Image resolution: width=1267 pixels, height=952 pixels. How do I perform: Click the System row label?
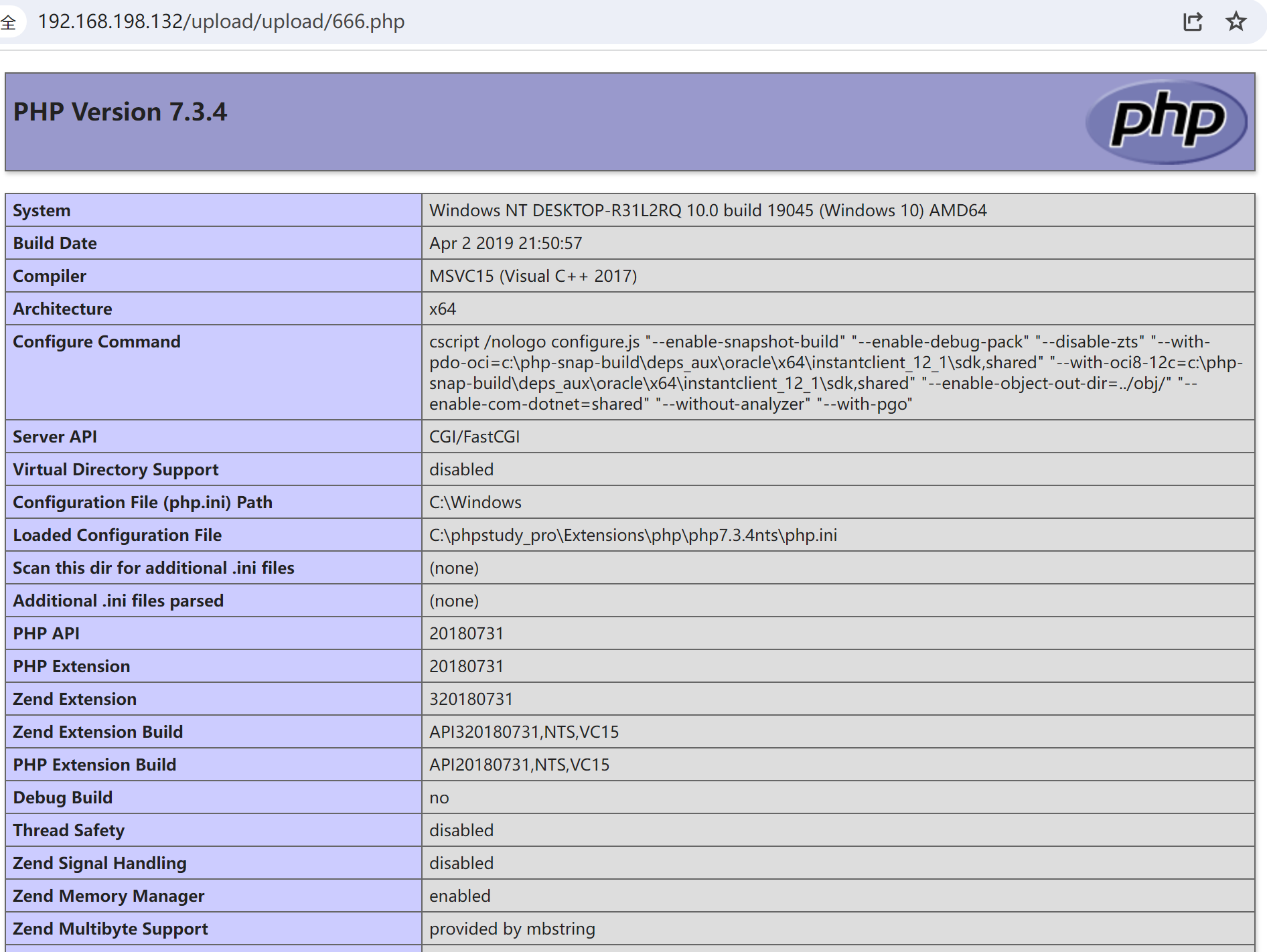click(x=42, y=210)
